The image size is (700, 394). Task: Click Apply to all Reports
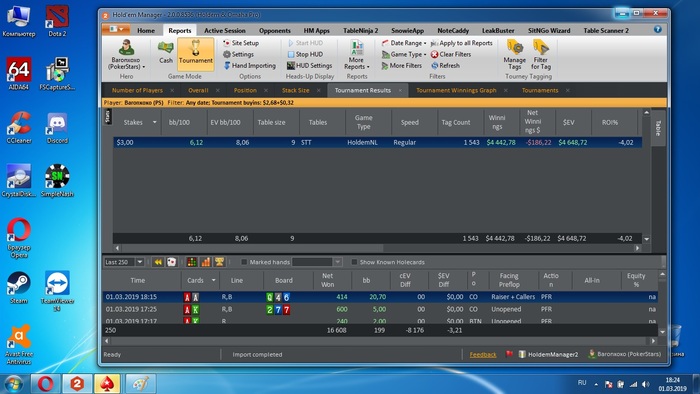tap(461, 43)
